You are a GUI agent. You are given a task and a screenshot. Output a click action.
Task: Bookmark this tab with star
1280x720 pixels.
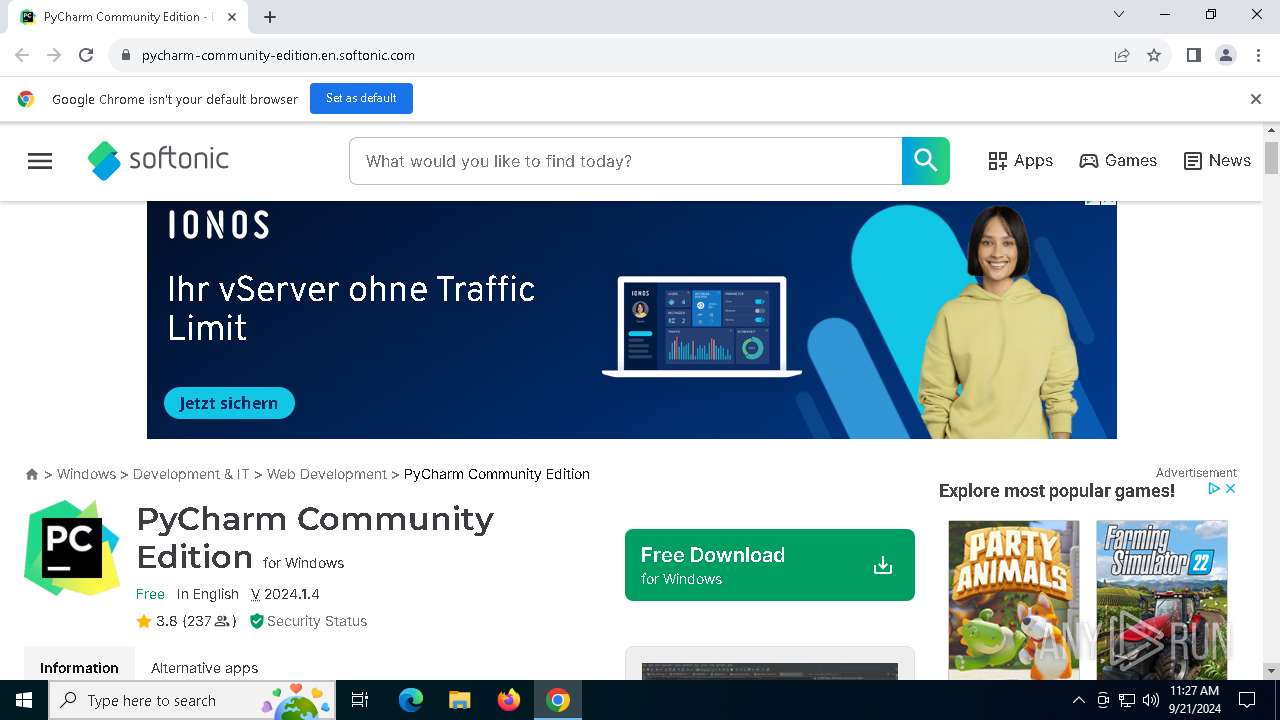(x=1154, y=55)
